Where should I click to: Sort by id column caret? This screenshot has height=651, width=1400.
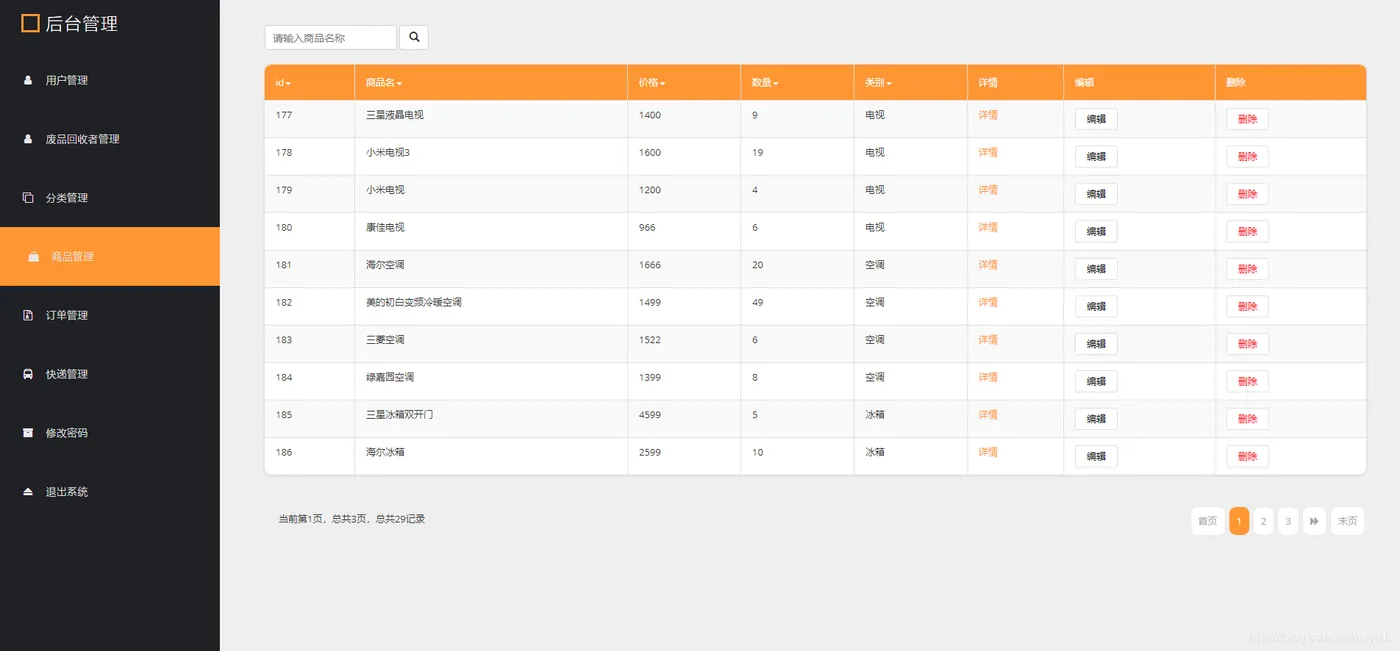[x=289, y=84]
